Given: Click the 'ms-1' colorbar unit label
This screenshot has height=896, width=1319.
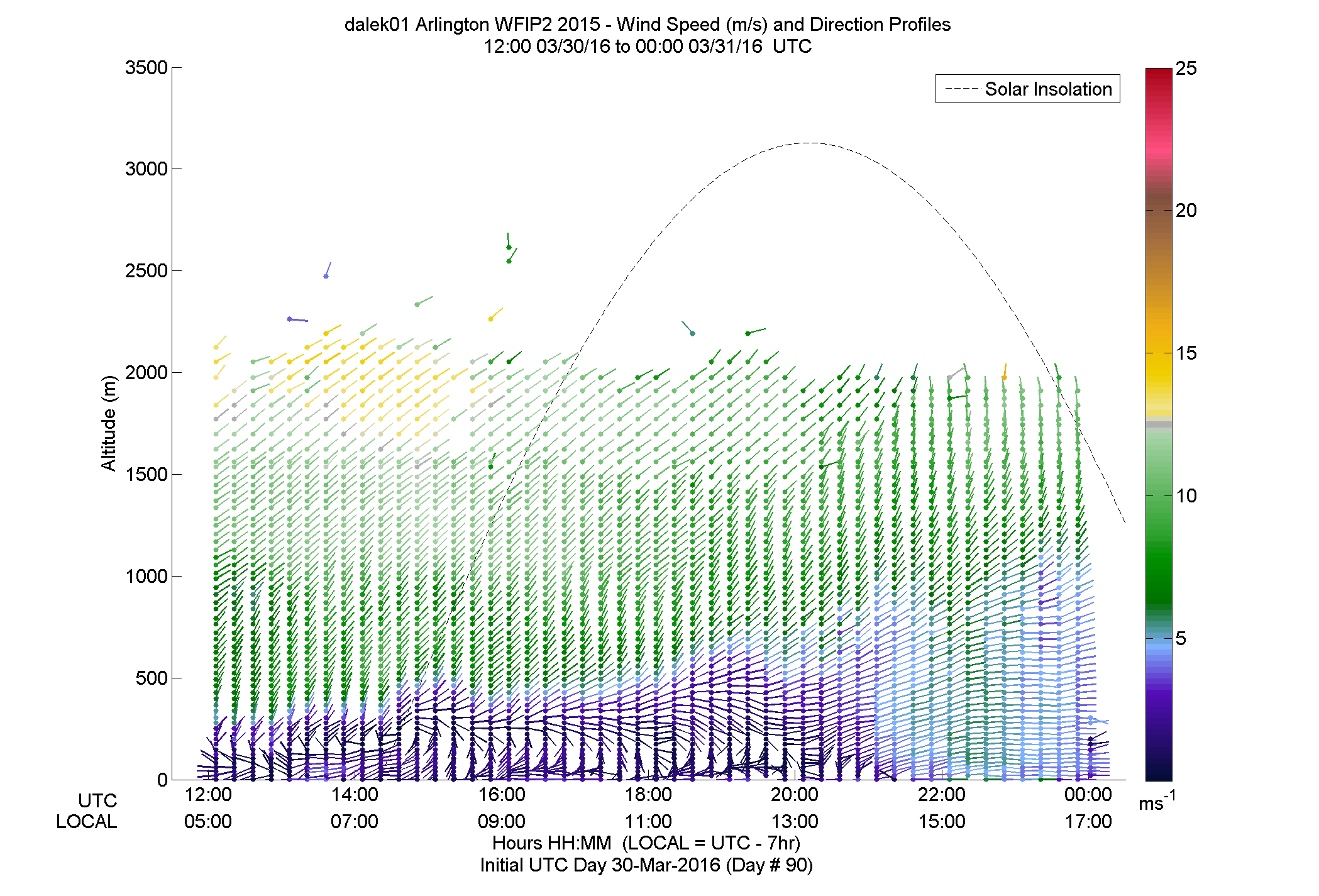Looking at the screenshot, I should tap(1157, 801).
